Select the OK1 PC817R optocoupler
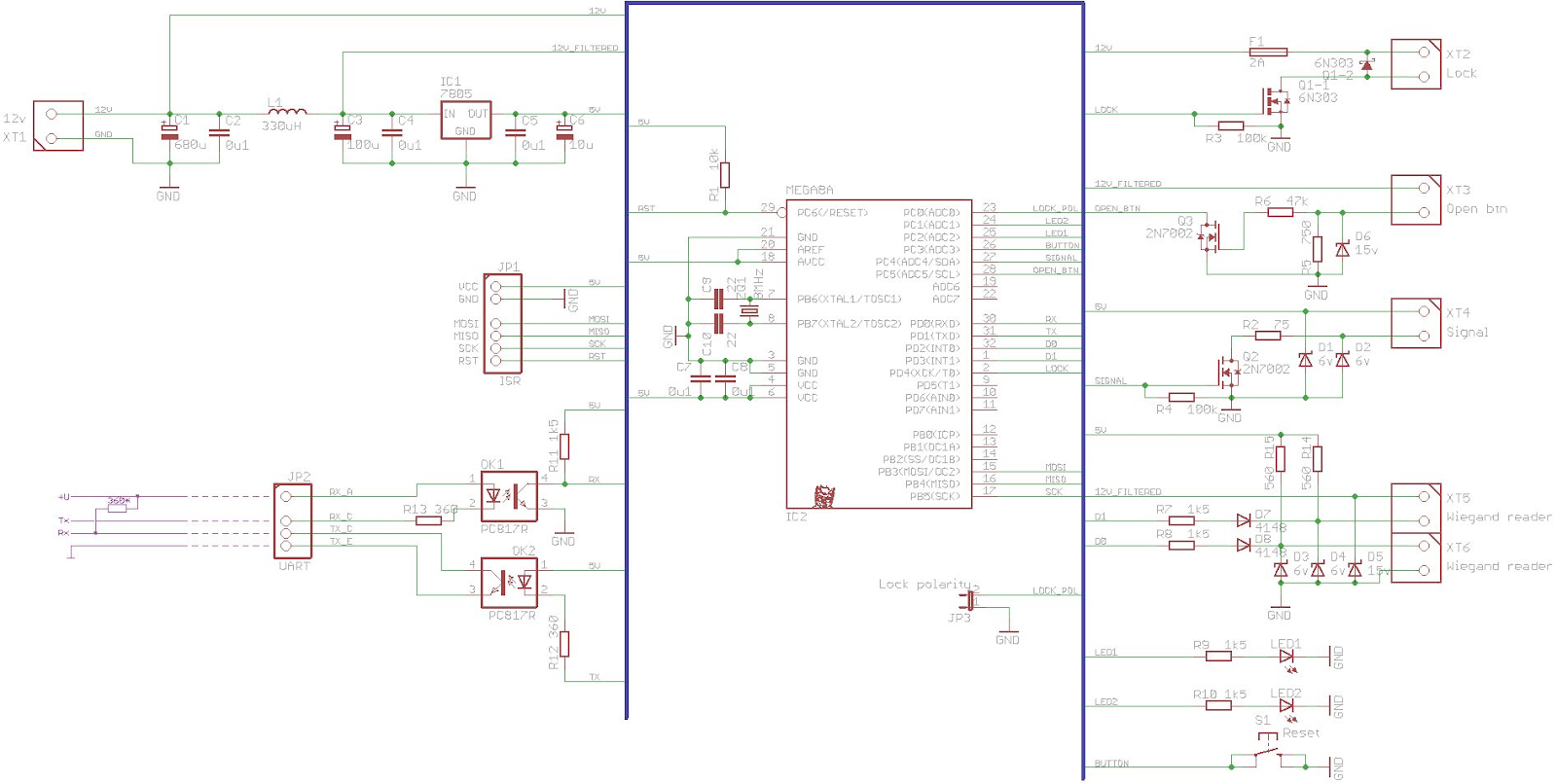1557x784 pixels. [509, 496]
